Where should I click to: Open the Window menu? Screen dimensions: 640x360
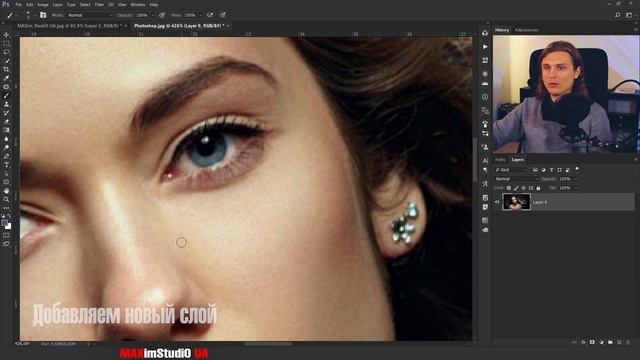pos(138,4)
